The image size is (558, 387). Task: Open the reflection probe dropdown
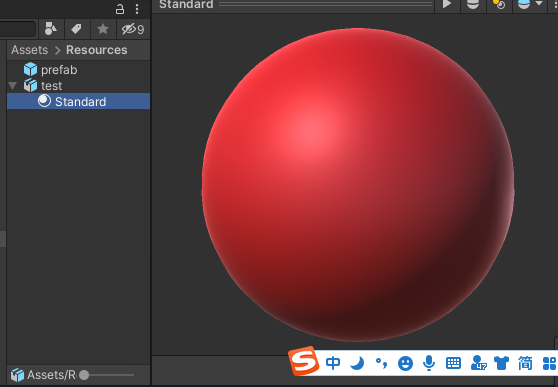(530, 4)
